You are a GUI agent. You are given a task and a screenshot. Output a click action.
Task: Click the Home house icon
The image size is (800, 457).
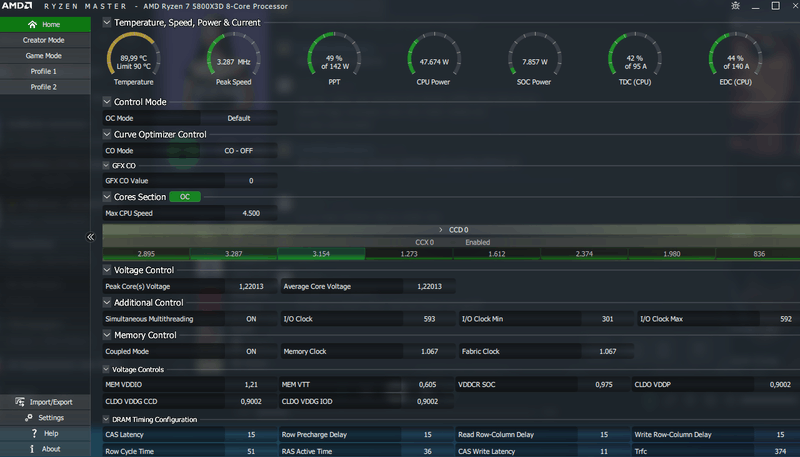(x=33, y=24)
